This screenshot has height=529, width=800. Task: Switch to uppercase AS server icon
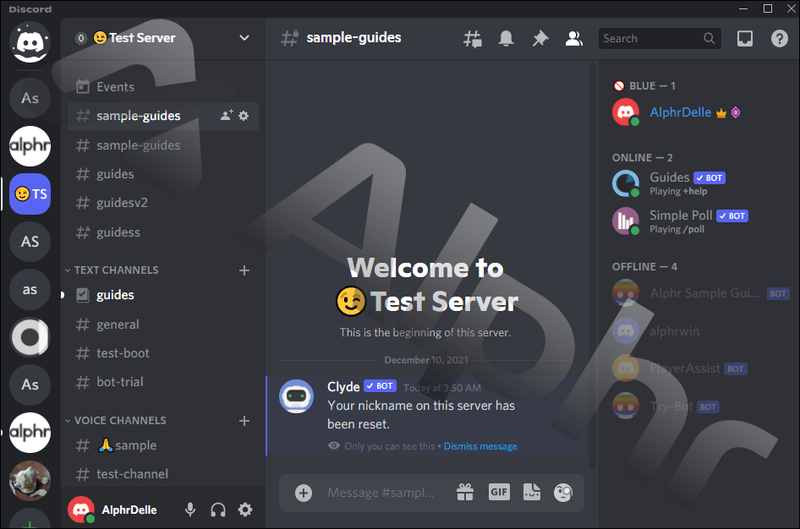[30, 241]
